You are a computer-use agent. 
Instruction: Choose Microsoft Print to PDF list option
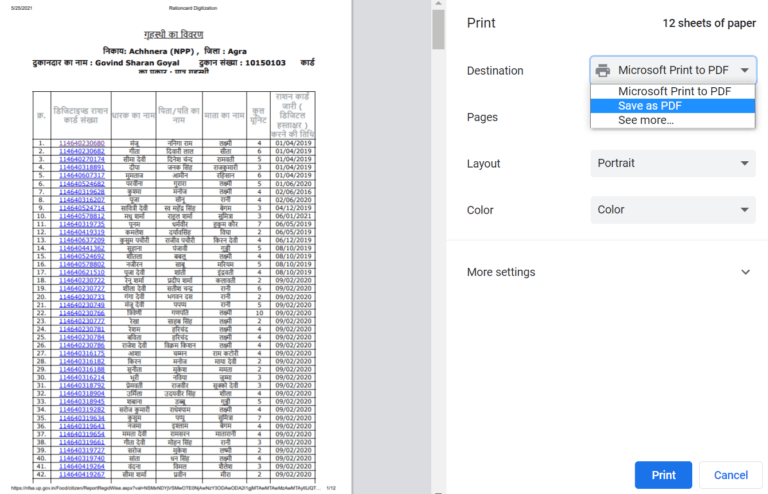click(x=674, y=91)
